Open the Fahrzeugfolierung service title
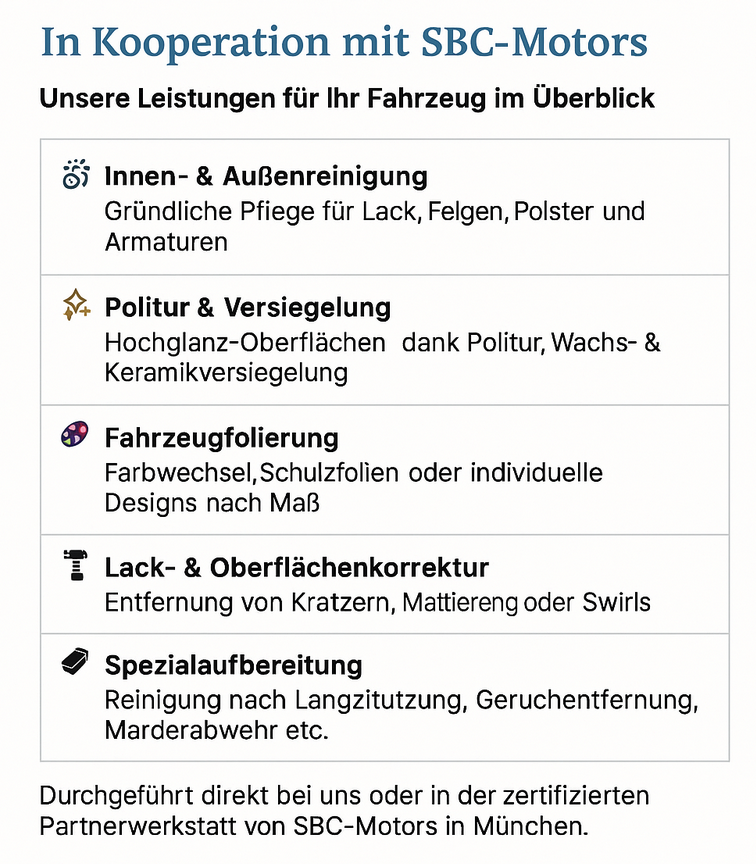This screenshot has height=864, width=756. pyautogui.click(x=222, y=438)
